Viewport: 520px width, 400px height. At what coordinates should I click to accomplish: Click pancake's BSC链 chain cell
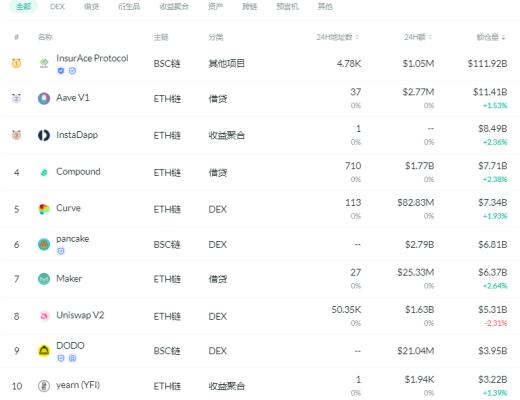click(167, 245)
